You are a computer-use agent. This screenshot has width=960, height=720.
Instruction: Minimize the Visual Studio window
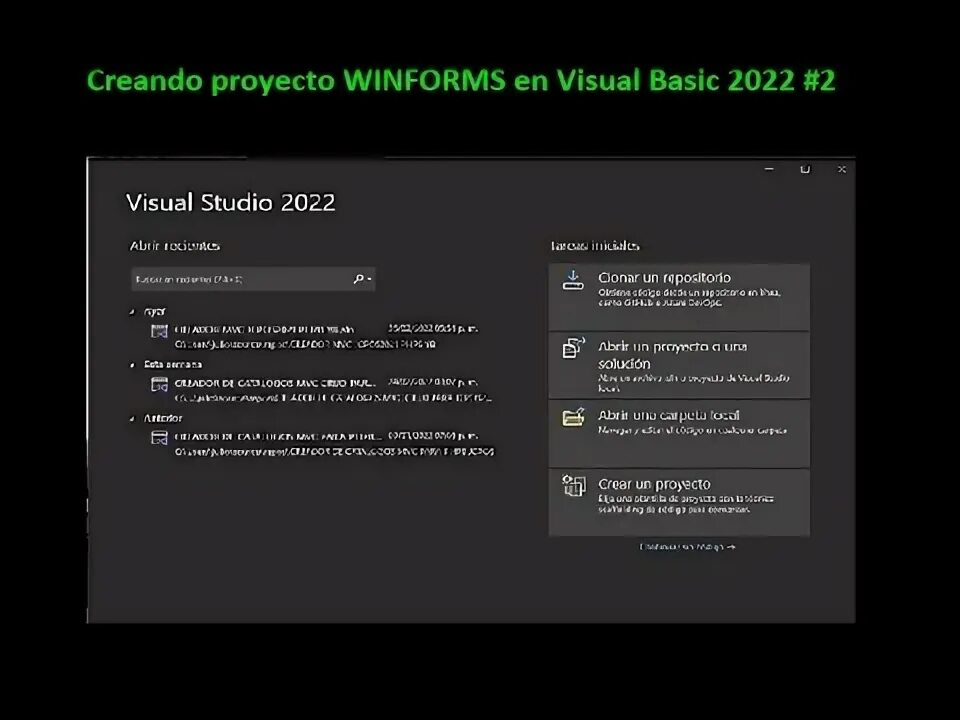769,169
